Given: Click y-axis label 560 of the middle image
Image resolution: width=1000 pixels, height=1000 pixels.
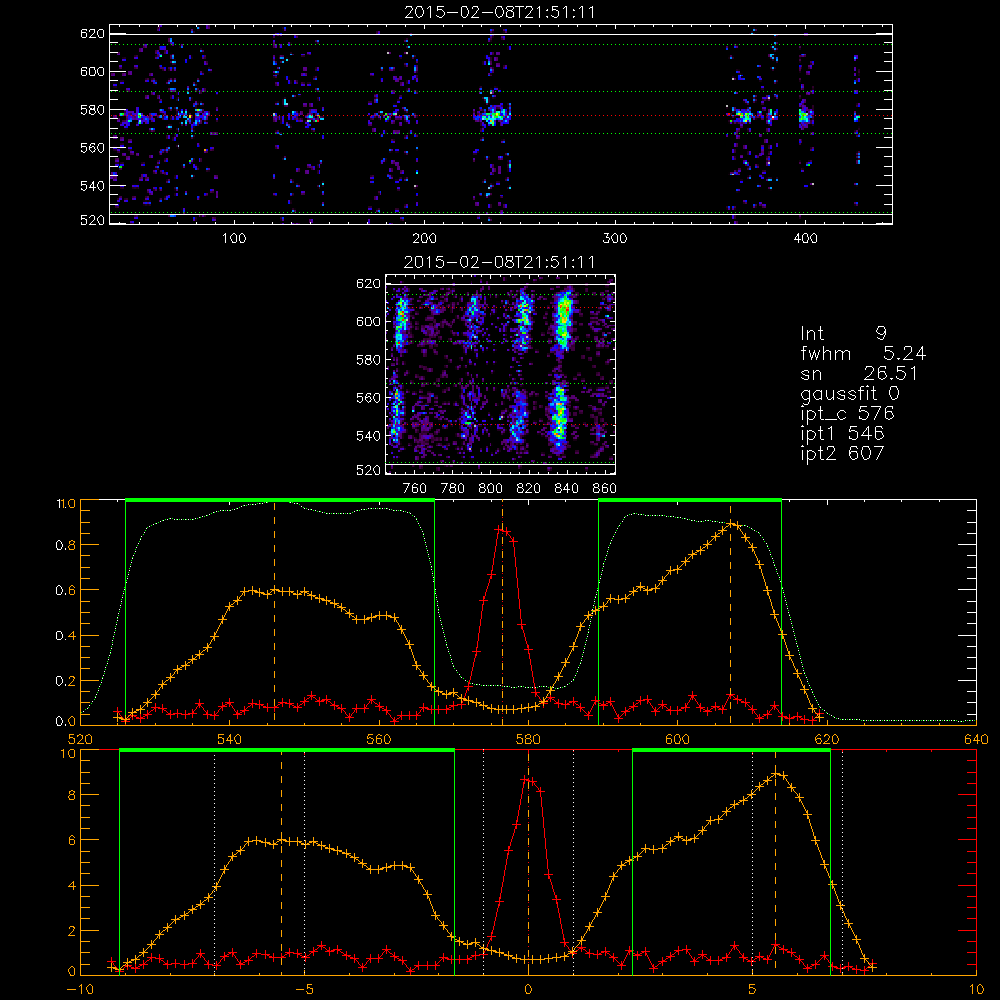Looking at the screenshot, I should point(368,398).
